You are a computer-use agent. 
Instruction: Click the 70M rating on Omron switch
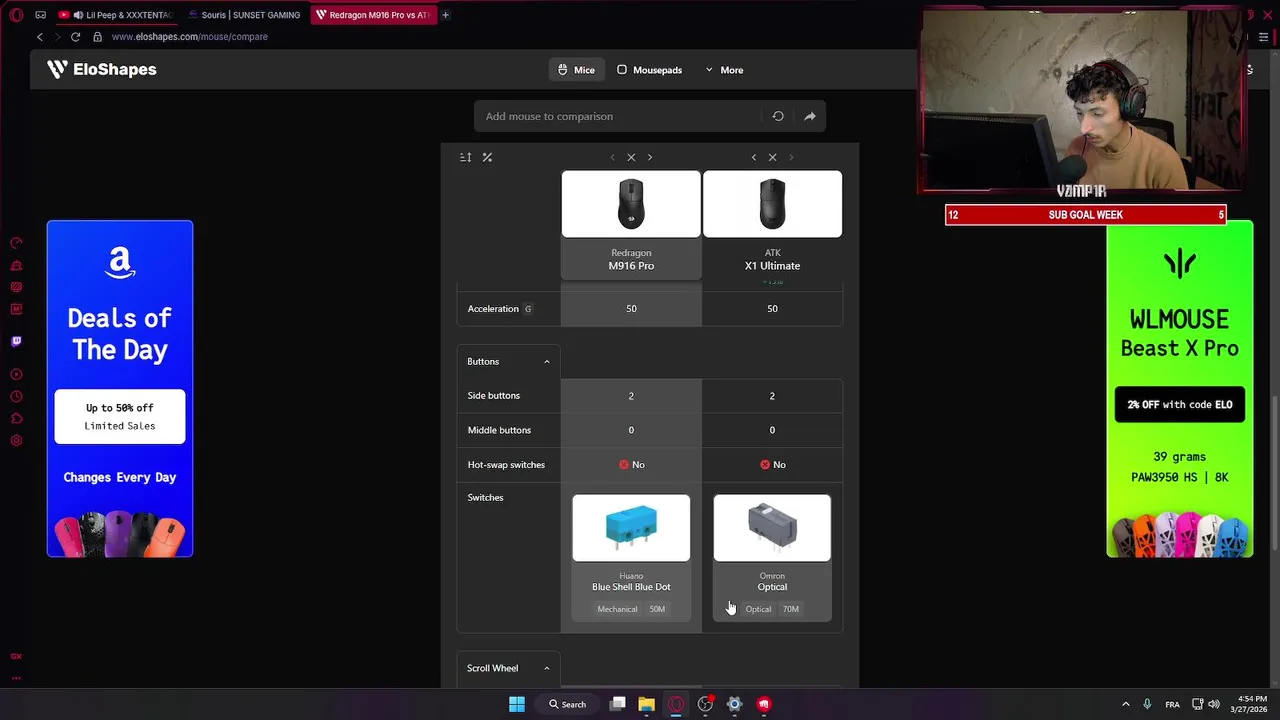[x=791, y=609]
